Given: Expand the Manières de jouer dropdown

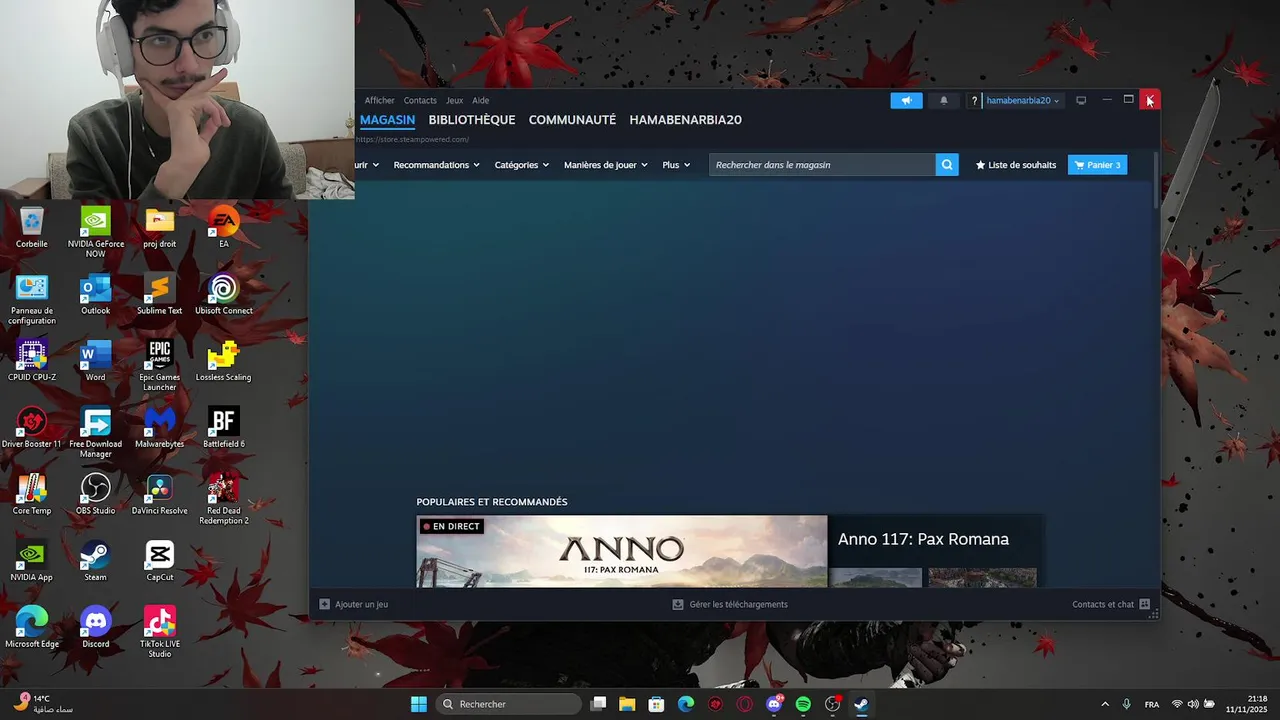Looking at the screenshot, I should click(605, 165).
